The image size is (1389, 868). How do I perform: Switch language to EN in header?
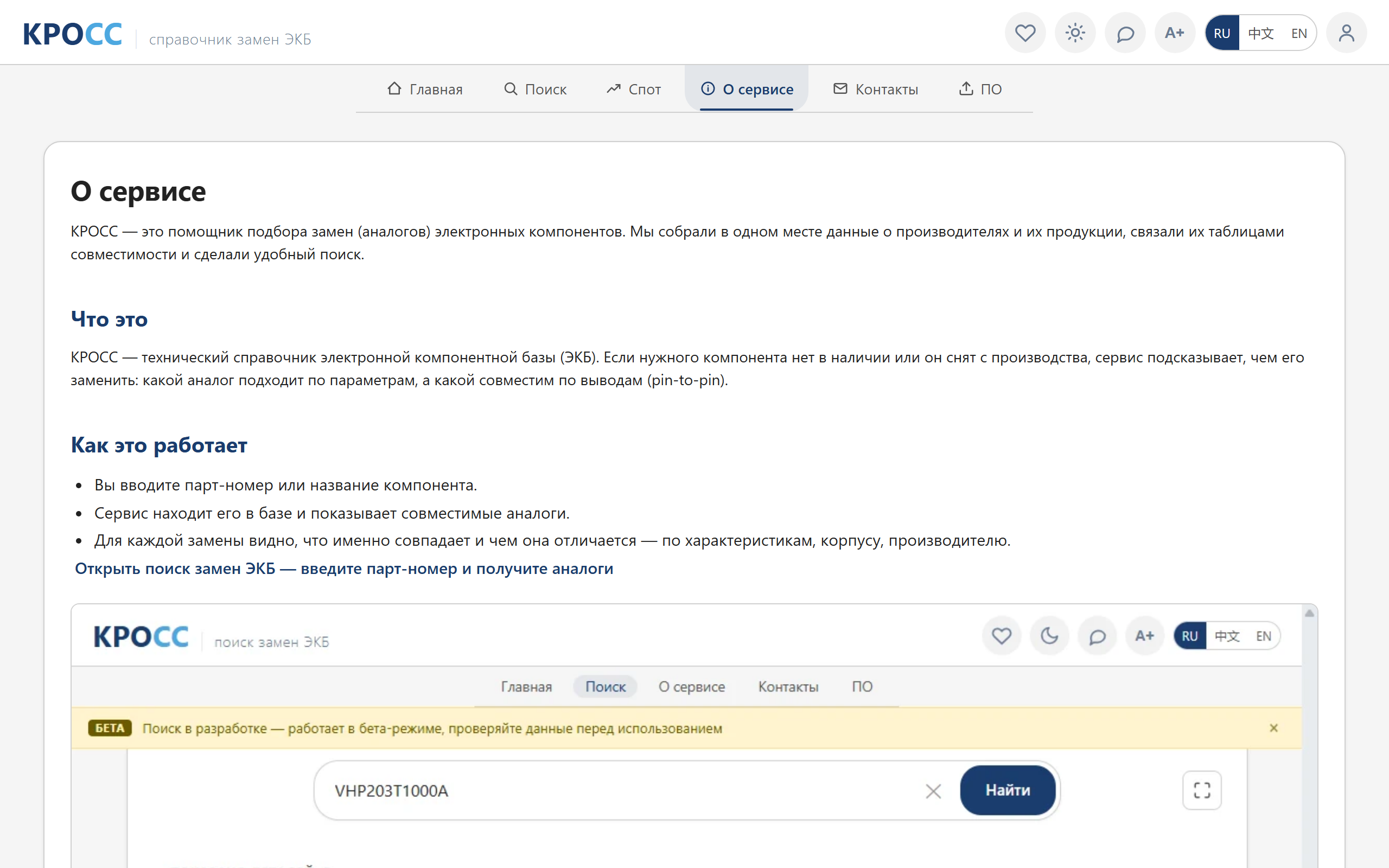1299,33
